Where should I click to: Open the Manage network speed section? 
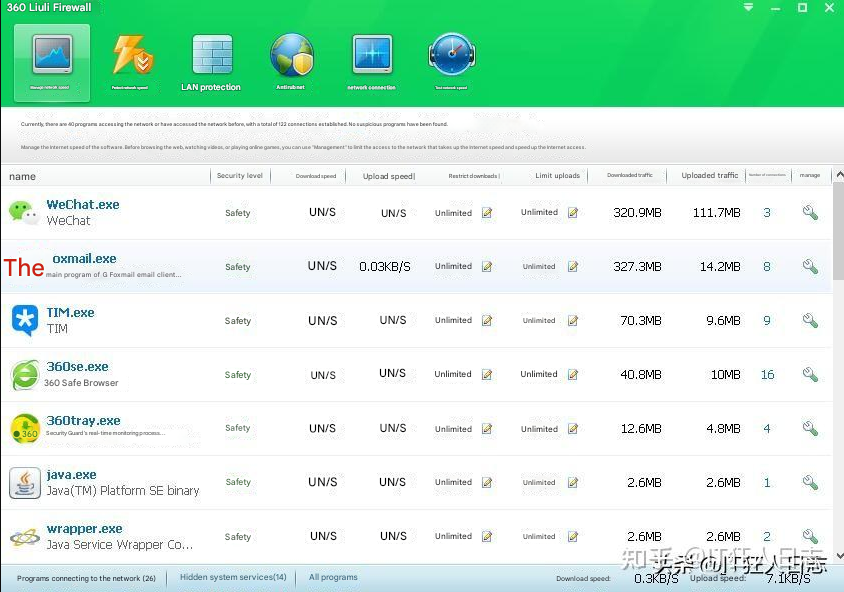(x=52, y=62)
